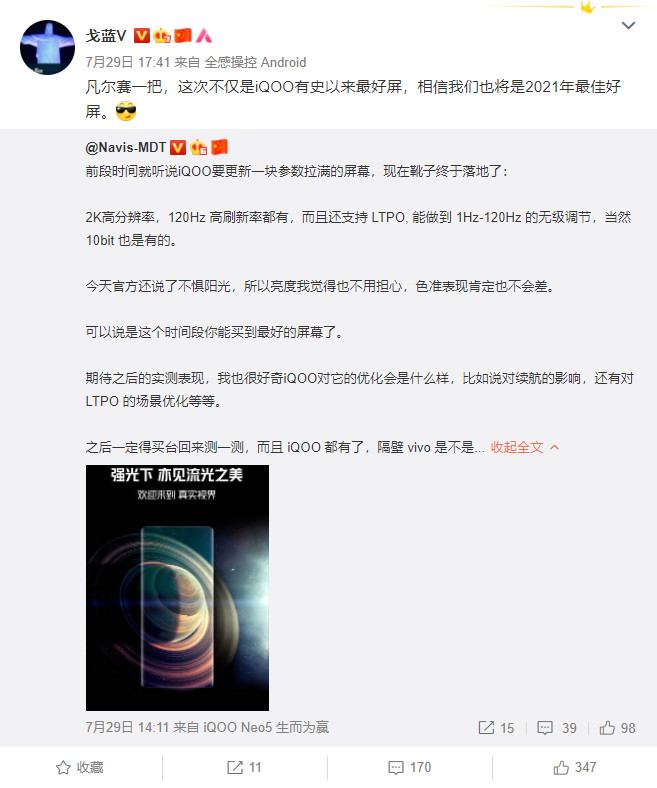Open the 7月29日 17:41 timestamp

coord(128,62)
